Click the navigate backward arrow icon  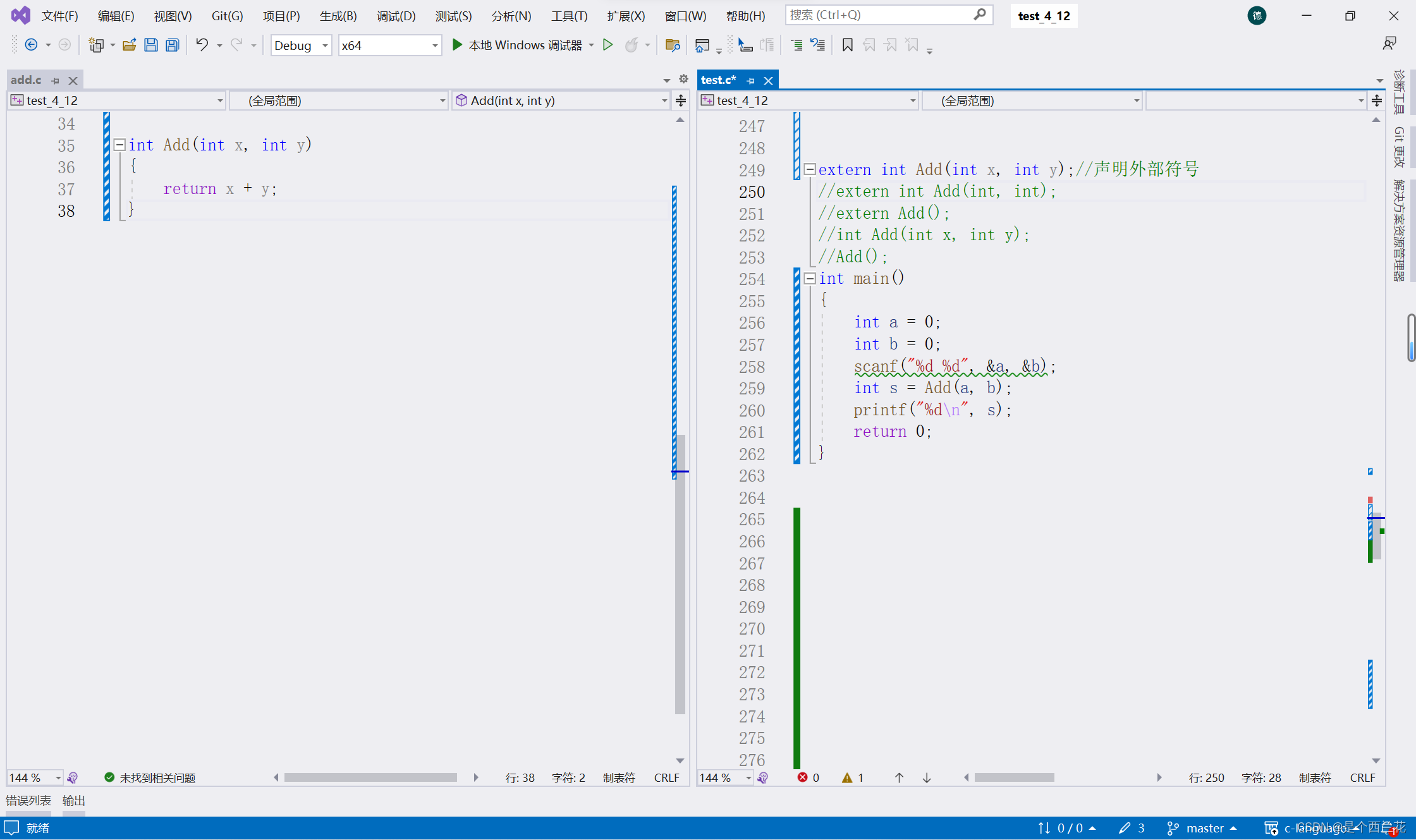tap(31, 45)
